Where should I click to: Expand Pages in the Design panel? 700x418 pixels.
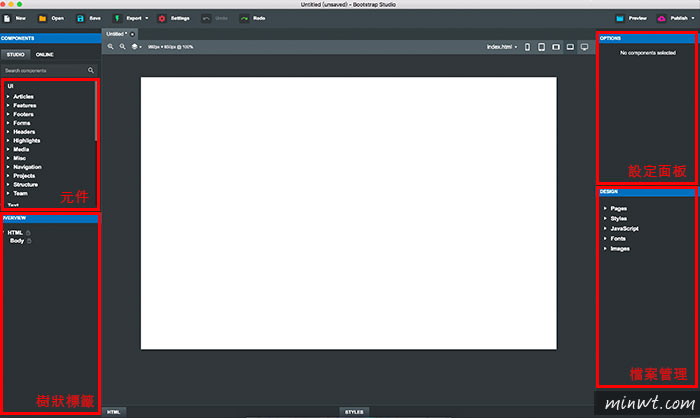[605, 209]
